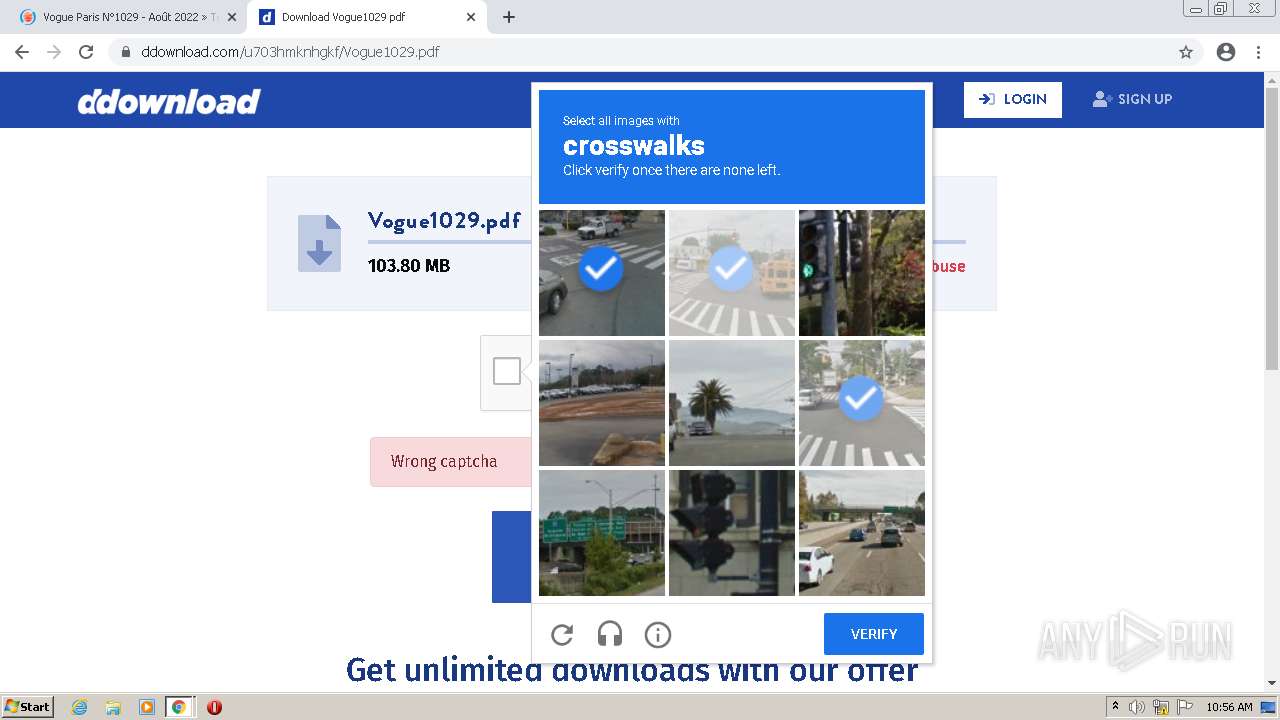Reload the captcha challenge with the refresh icon
Viewport: 1280px width, 720px height.
562,634
